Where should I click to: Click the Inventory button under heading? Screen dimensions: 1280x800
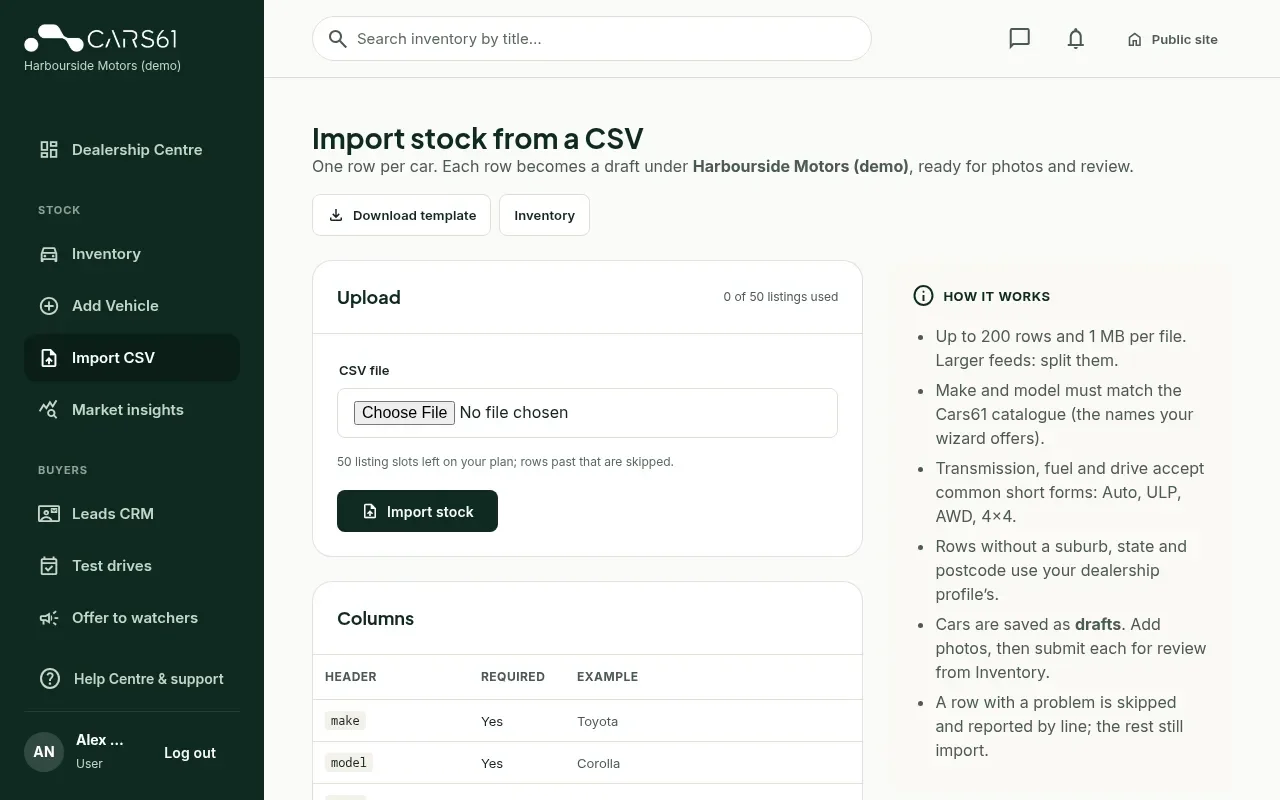point(544,215)
